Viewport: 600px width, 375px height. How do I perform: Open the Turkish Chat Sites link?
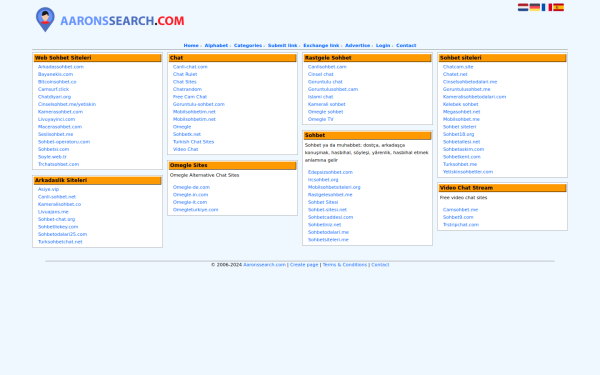(x=193, y=142)
